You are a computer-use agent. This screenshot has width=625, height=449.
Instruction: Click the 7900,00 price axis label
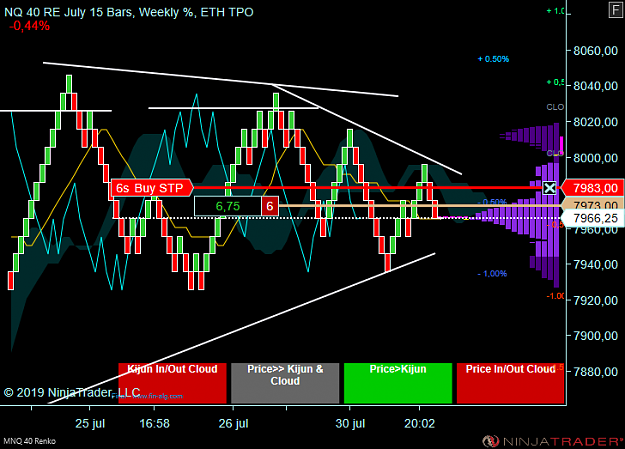(x=596, y=336)
